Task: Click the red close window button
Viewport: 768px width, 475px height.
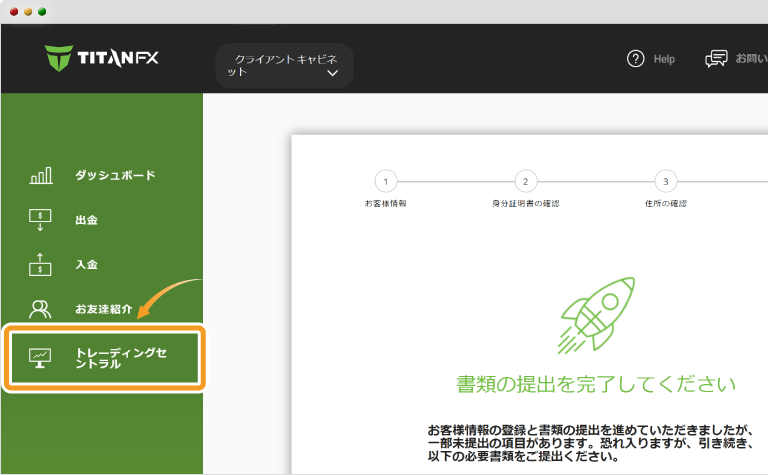Action: tap(14, 12)
